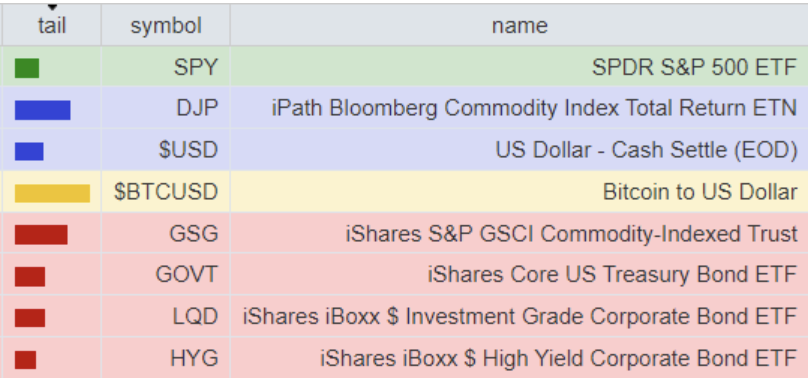Click the red tail bar for GOVT
Viewport: 812px width, 380px height.
(30, 276)
